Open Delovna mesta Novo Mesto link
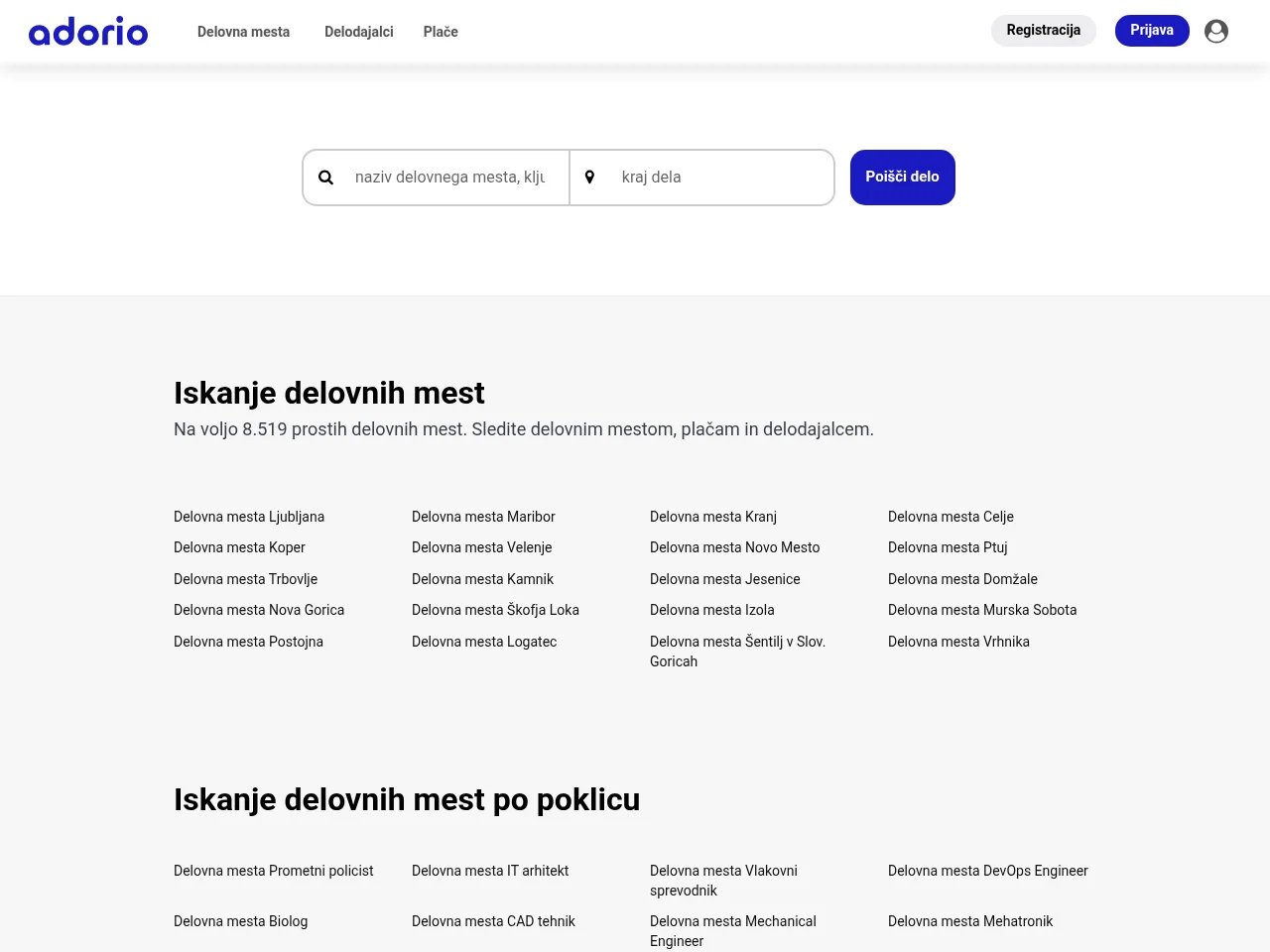The width and height of the screenshot is (1270, 952). point(735,547)
